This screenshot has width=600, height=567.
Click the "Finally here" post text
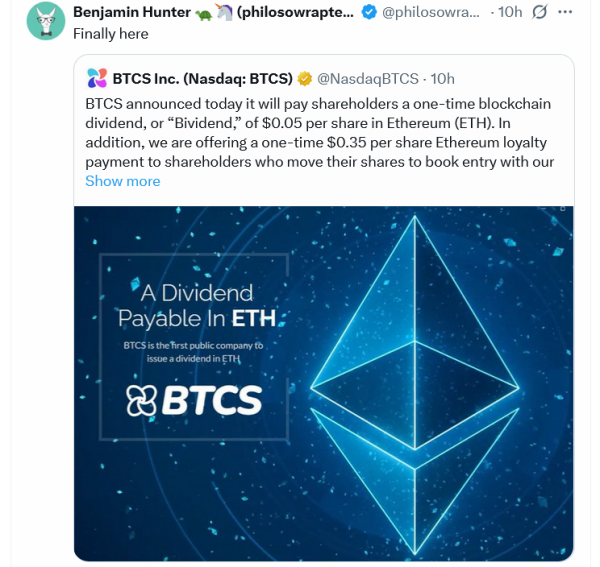(110, 33)
